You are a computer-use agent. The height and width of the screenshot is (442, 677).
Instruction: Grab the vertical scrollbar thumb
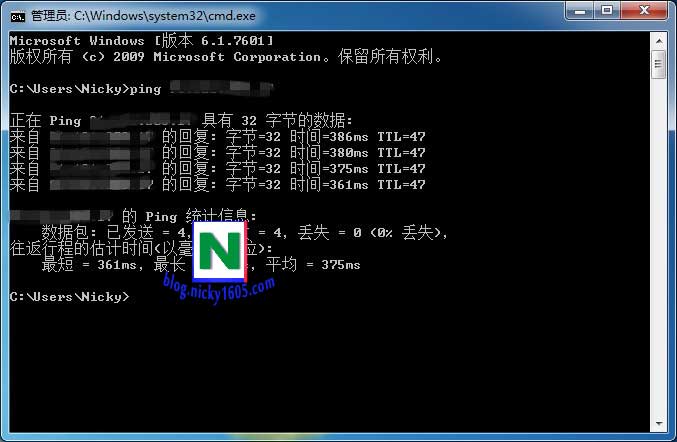click(x=659, y=64)
